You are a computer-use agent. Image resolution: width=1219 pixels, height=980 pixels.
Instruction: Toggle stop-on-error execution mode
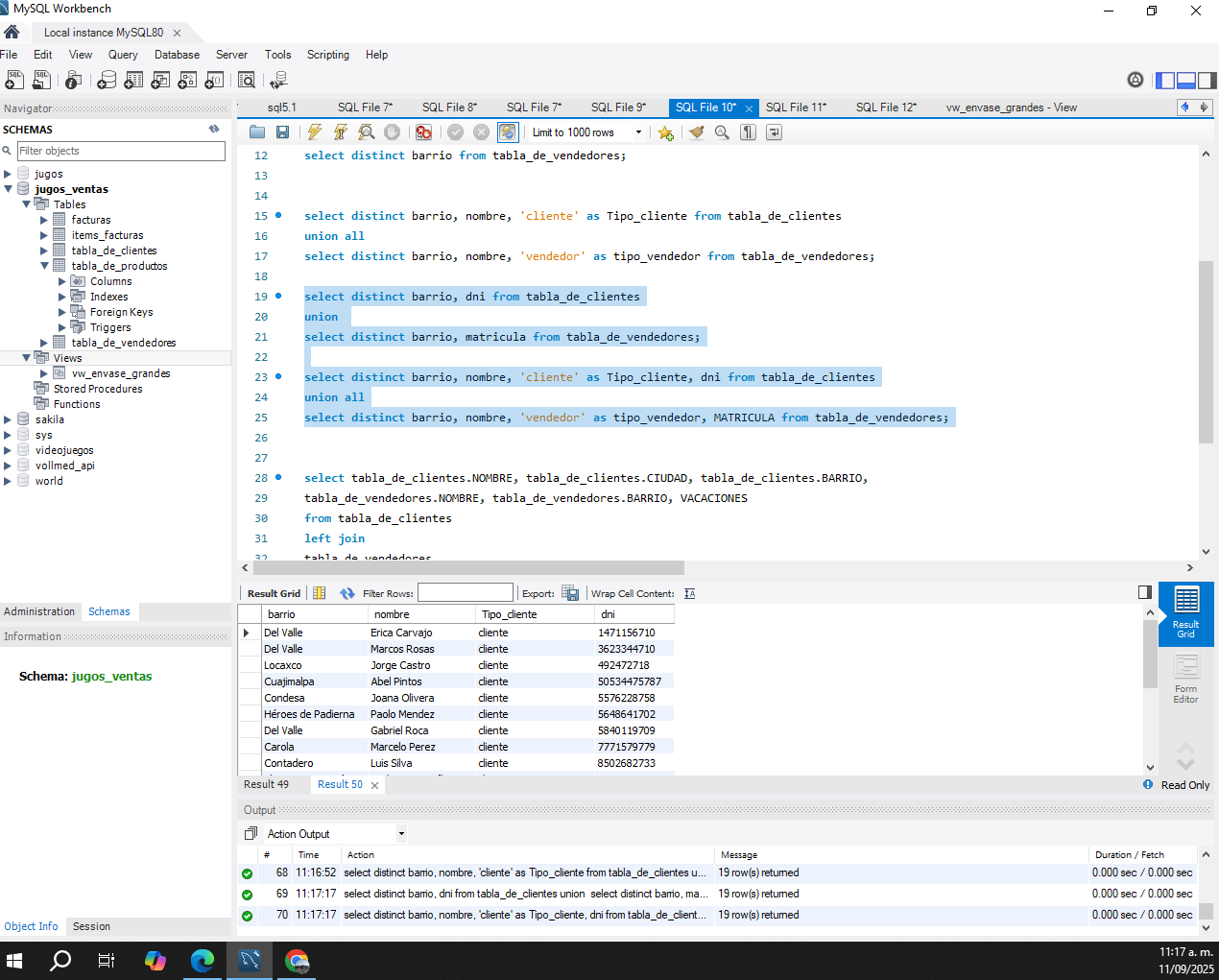coord(423,132)
